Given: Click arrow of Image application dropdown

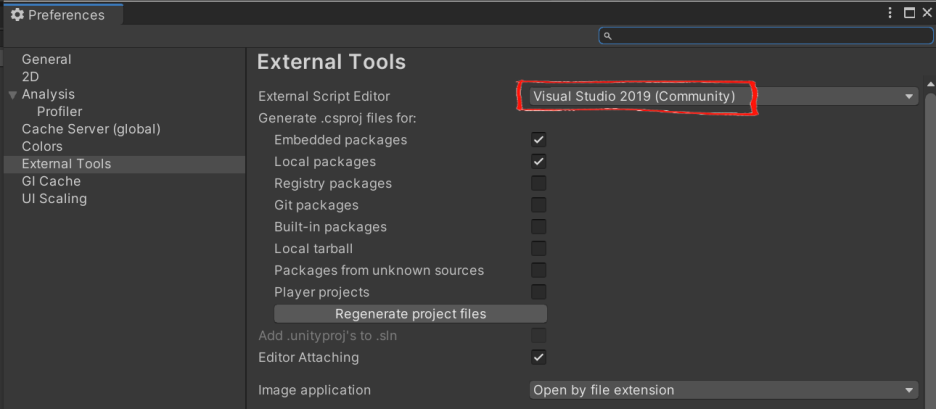Looking at the screenshot, I should pos(909,390).
